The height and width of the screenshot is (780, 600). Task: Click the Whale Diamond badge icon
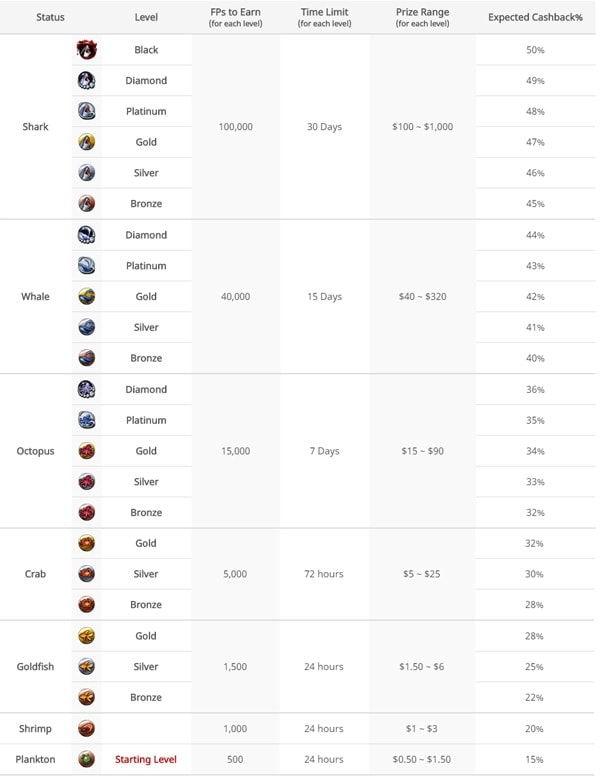point(87,235)
